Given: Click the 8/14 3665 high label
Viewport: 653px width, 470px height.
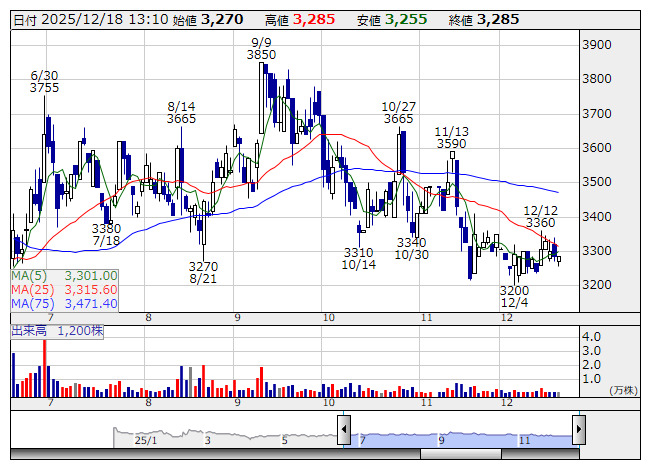Looking at the screenshot, I should point(181,112).
